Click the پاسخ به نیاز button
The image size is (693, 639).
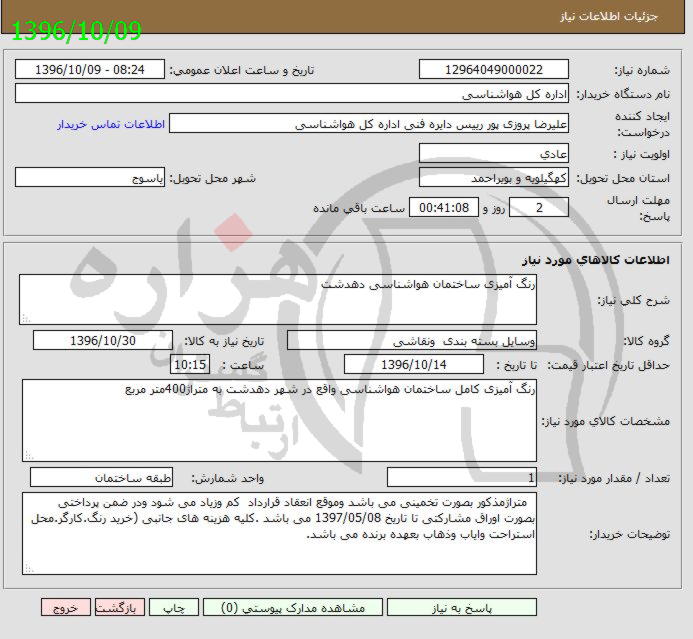pos(462,608)
